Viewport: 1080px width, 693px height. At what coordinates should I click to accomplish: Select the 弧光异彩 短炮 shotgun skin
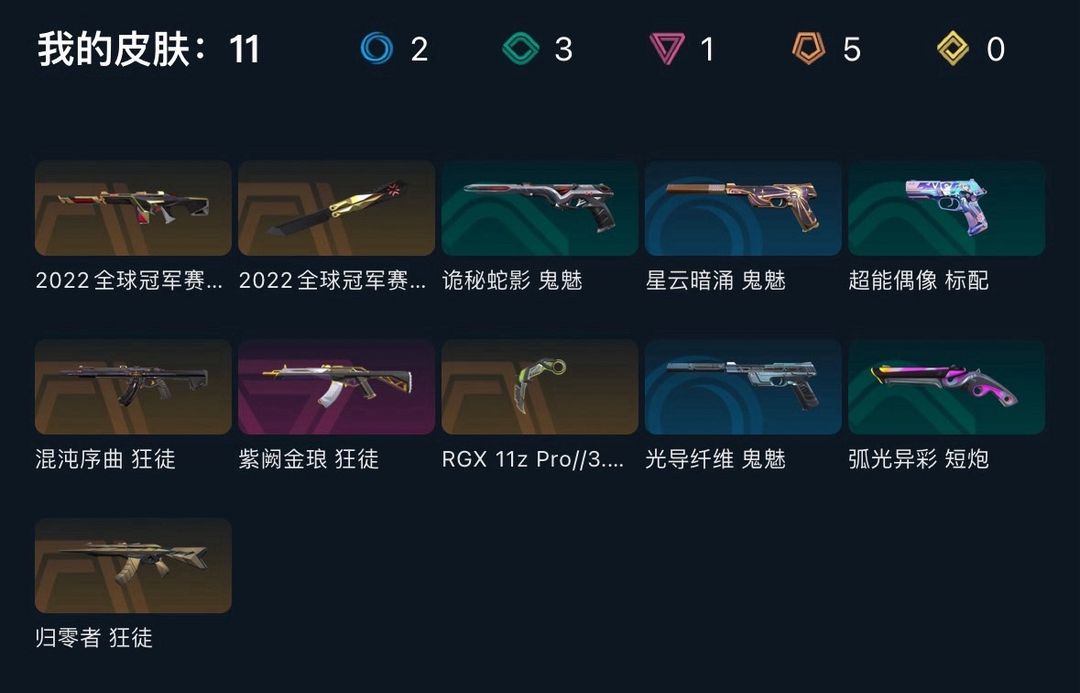point(946,386)
